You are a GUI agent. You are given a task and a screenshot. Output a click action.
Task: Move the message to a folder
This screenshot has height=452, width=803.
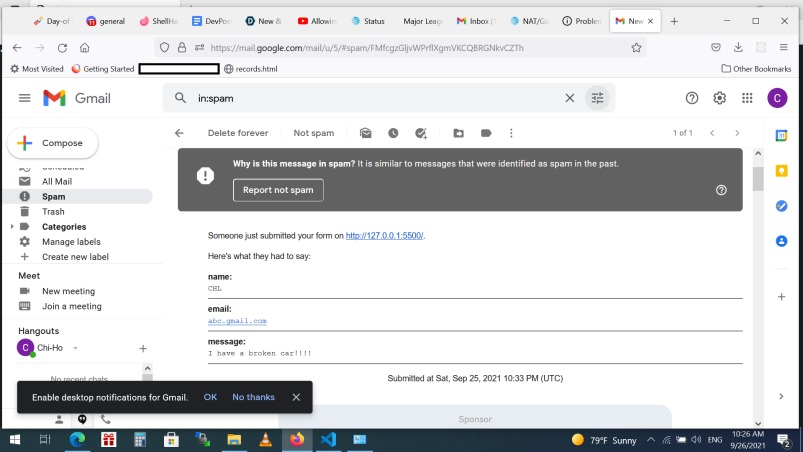(458, 133)
